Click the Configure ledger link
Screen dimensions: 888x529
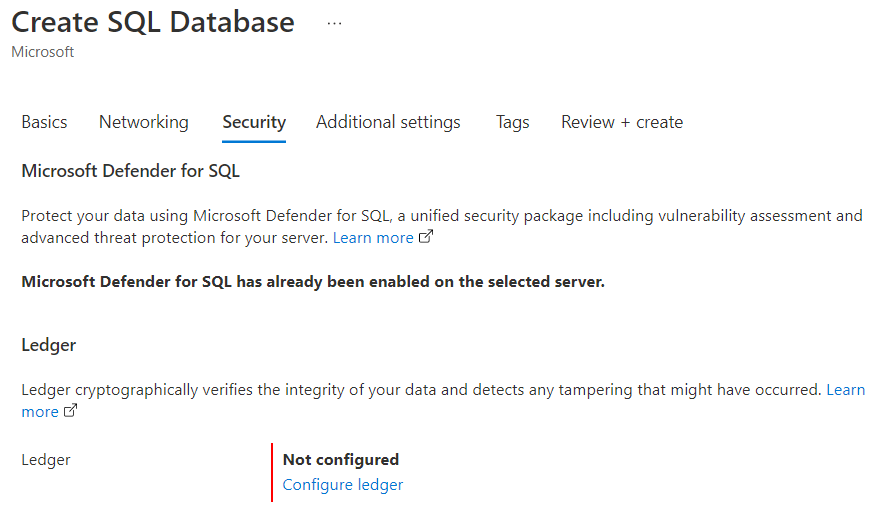click(x=343, y=485)
